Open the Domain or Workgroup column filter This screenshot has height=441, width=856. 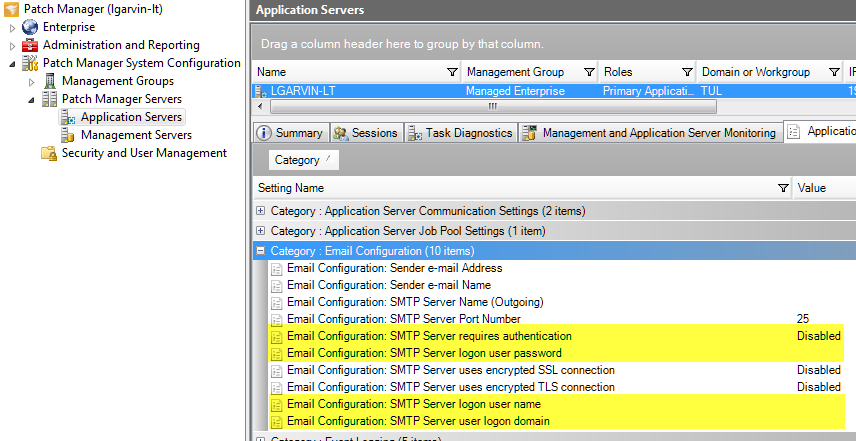[x=834, y=72]
